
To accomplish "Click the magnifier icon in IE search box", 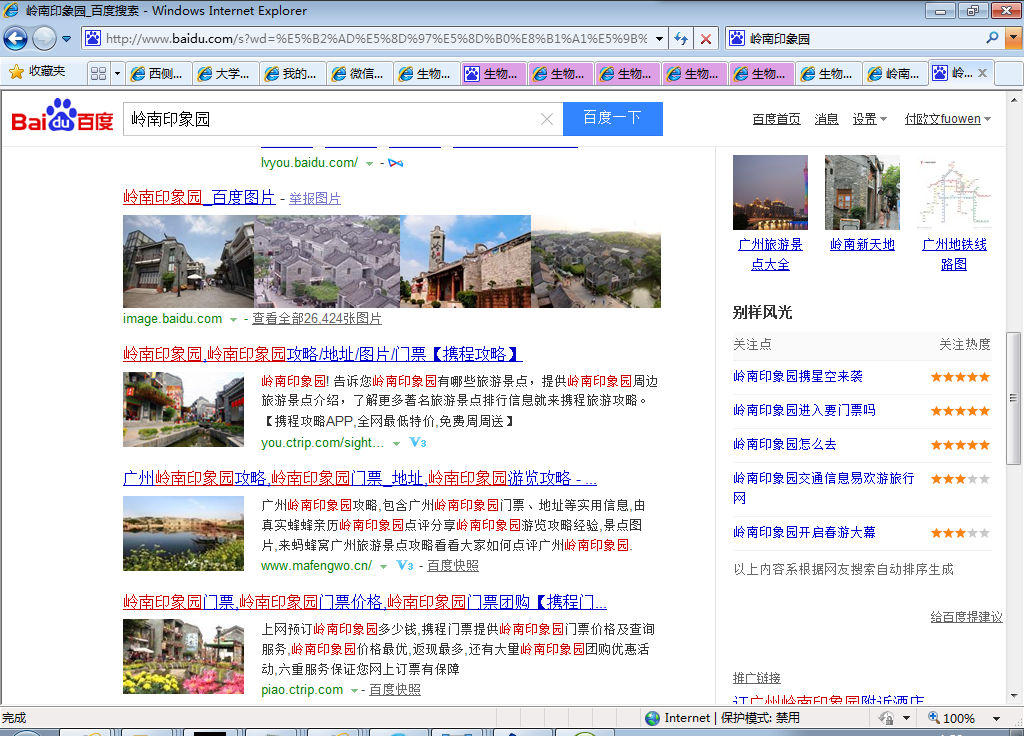I will pos(992,38).
